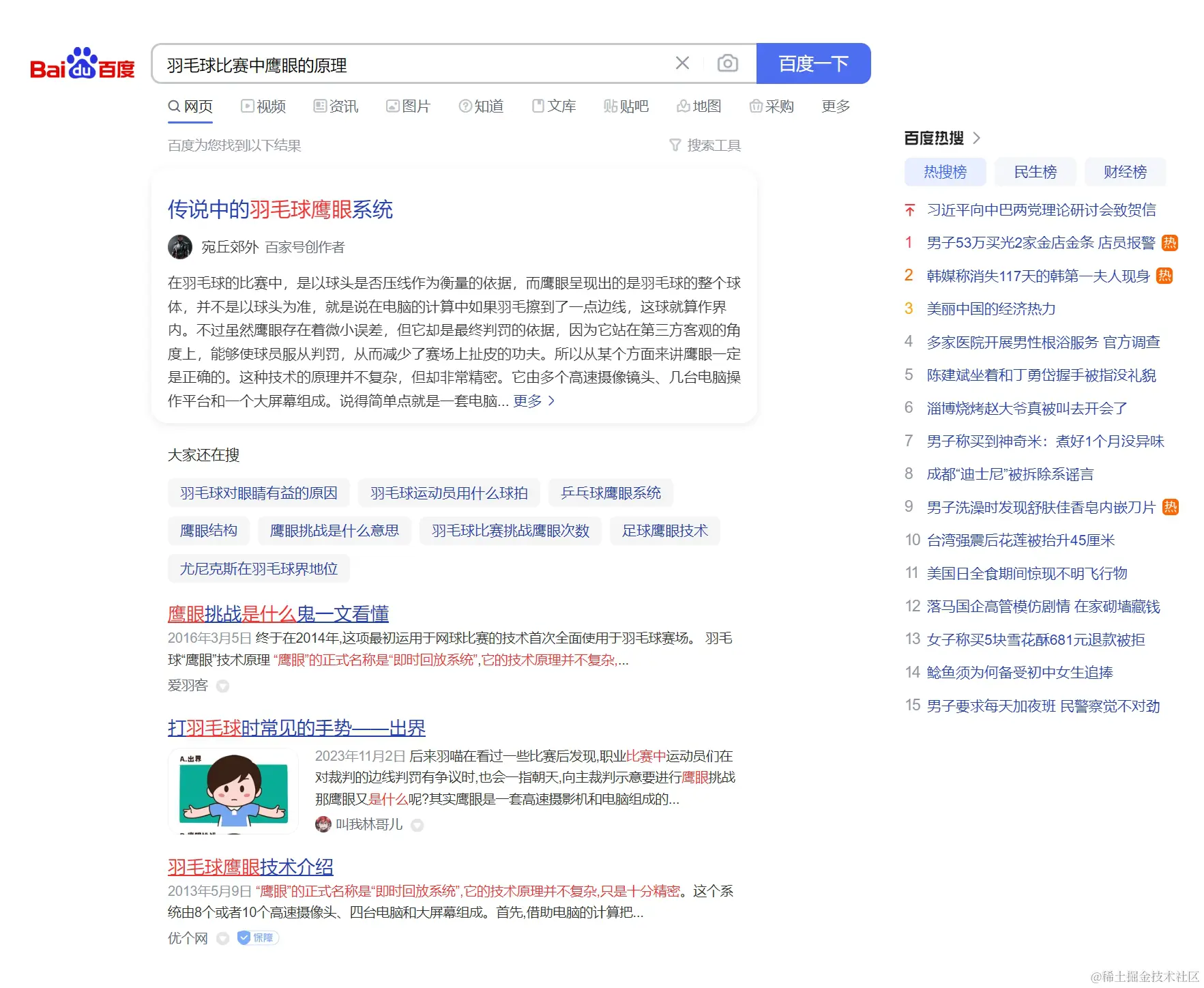Open hot topic 落马国企高管模仿剧情
This screenshot has height=988, width=1204.
[x=1044, y=607]
